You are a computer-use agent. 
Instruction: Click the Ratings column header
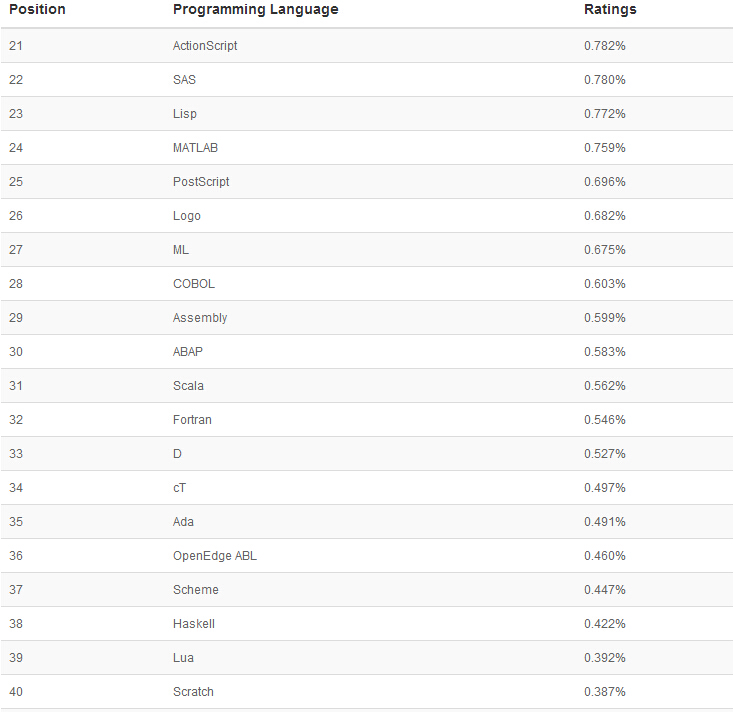coord(610,10)
